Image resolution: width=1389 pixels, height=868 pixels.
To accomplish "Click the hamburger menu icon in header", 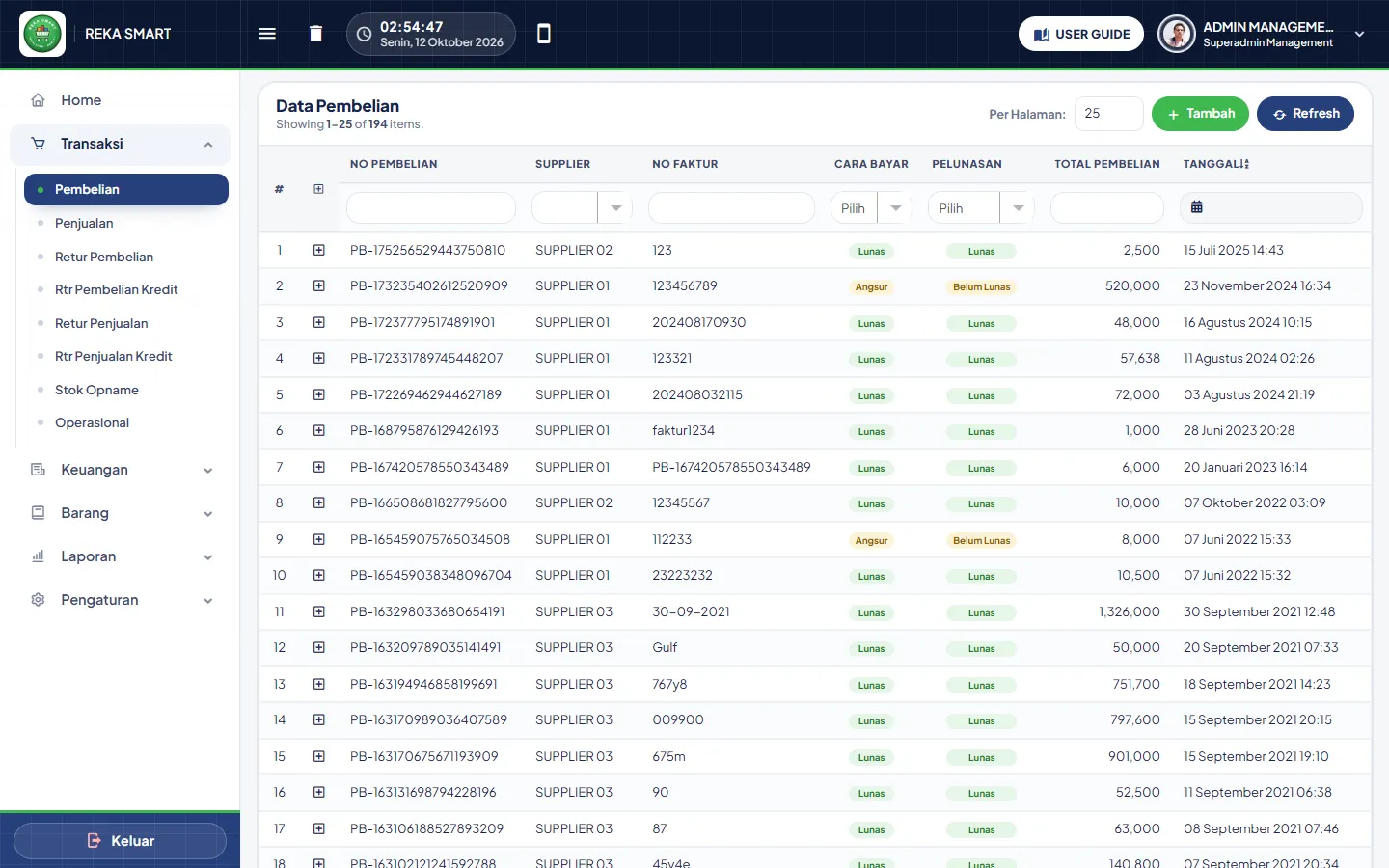I will pyautogui.click(x=267, y=34).
